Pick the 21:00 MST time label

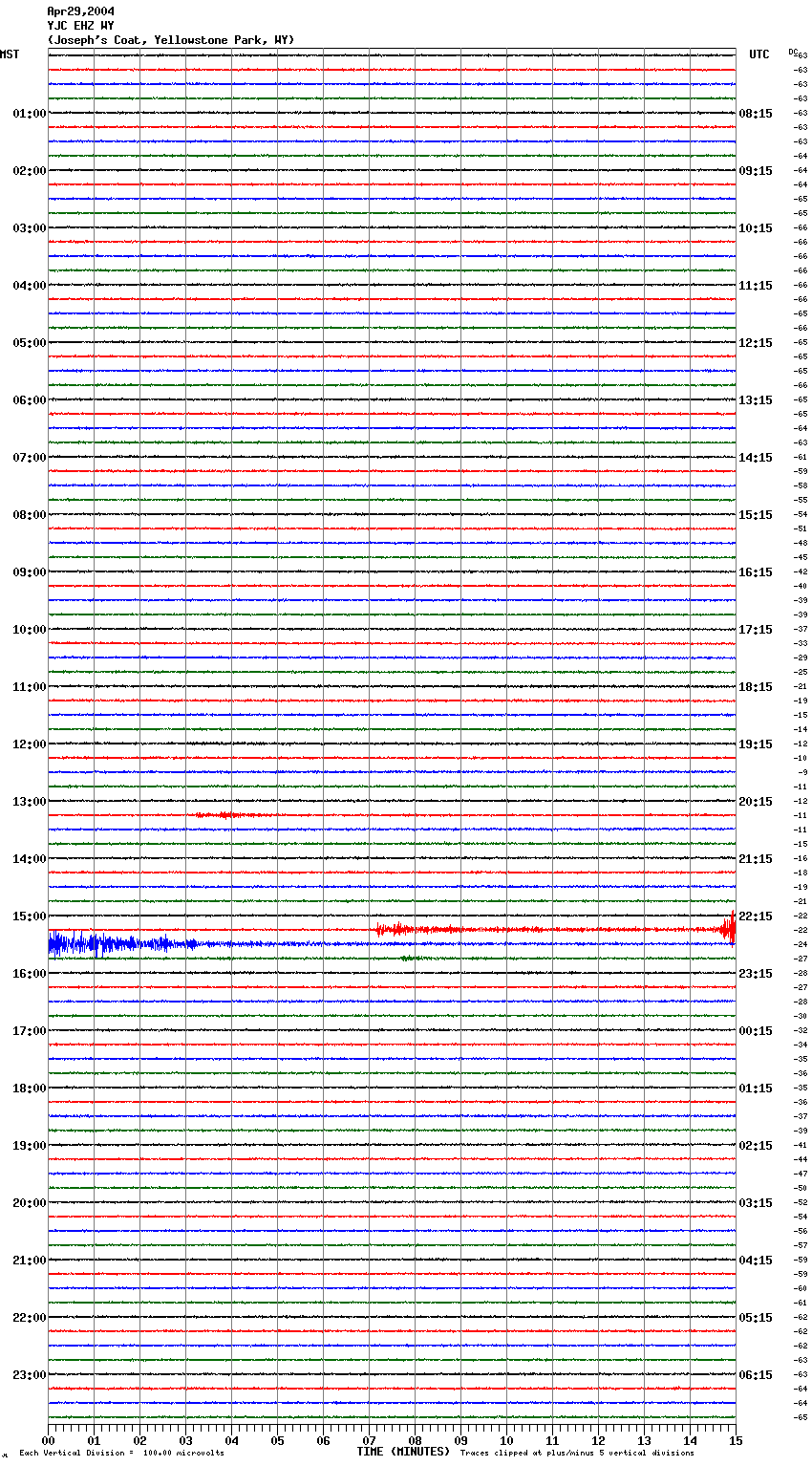(30, 1261)
